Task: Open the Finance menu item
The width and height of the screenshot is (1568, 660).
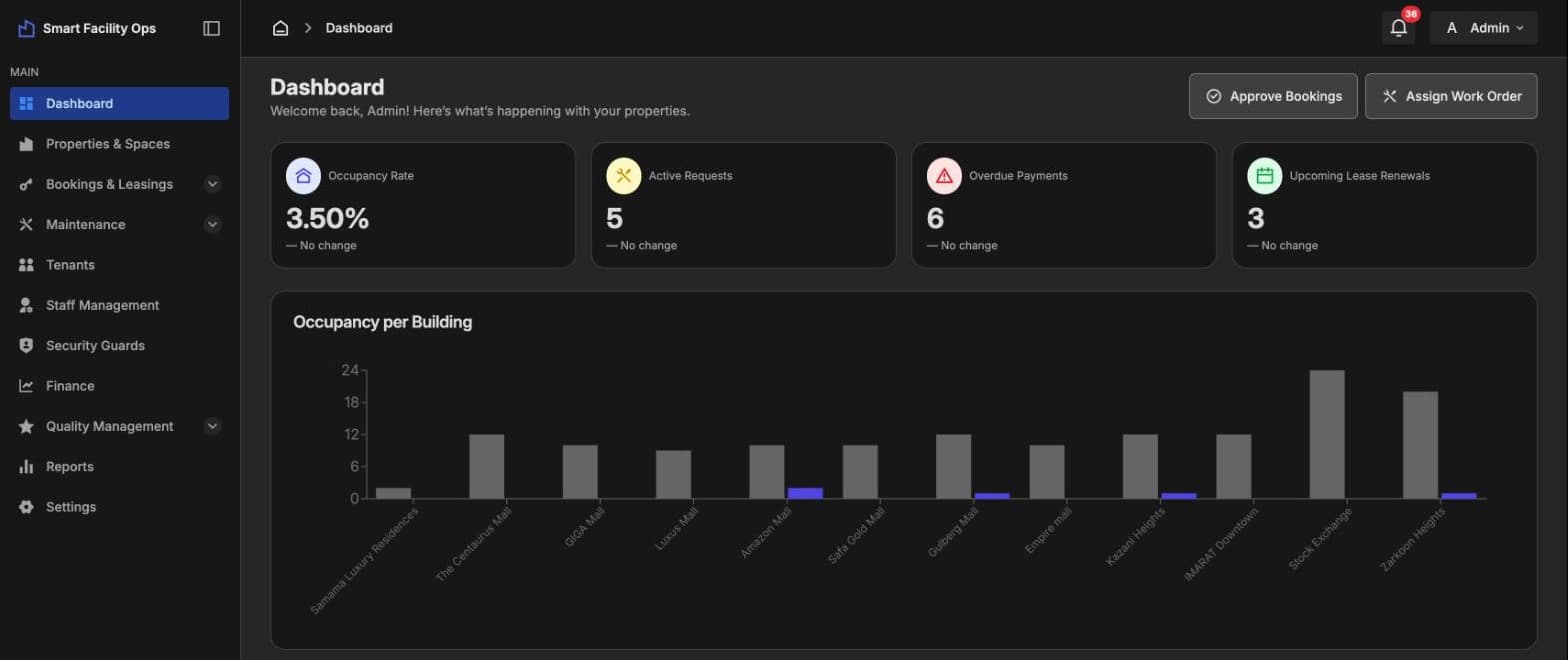Action: (120, 386)
